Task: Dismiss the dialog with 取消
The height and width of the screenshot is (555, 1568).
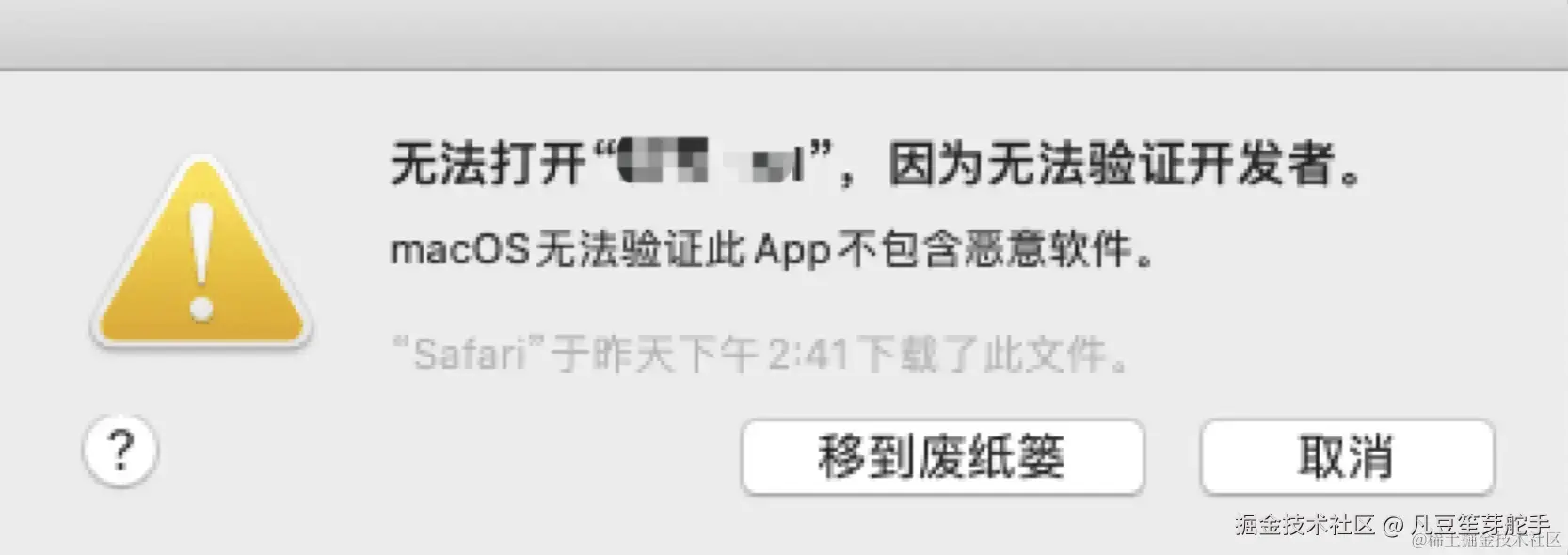Action: click(x=1347, y=458)
